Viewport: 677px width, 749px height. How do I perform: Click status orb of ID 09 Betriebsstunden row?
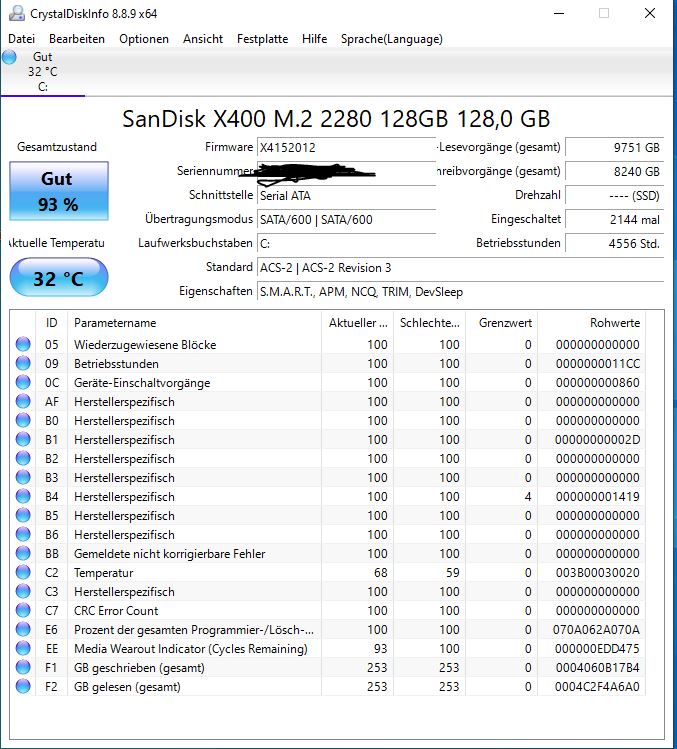coord(23,364)
